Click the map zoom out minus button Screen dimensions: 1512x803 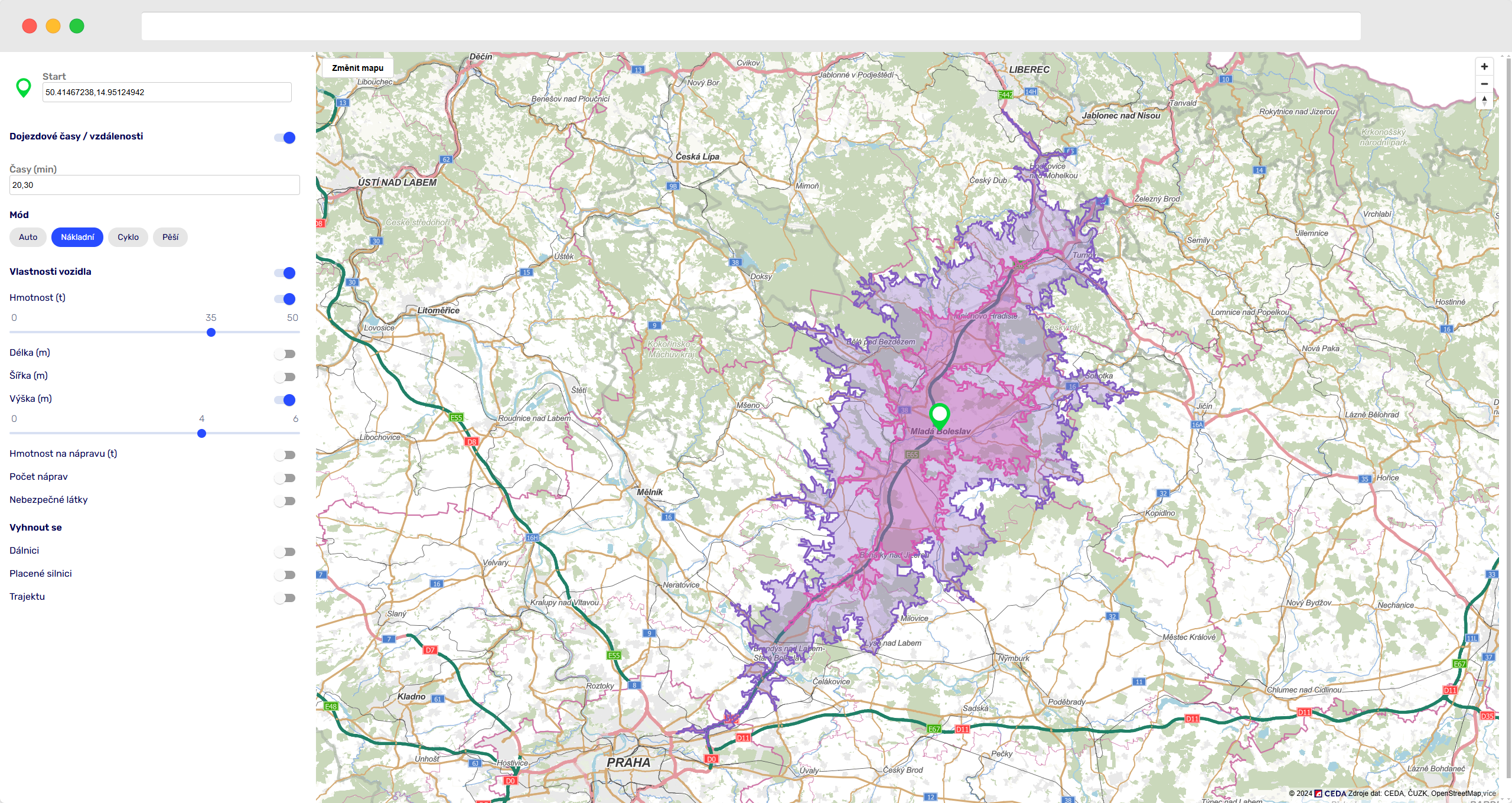click(x=1484, y=84)
